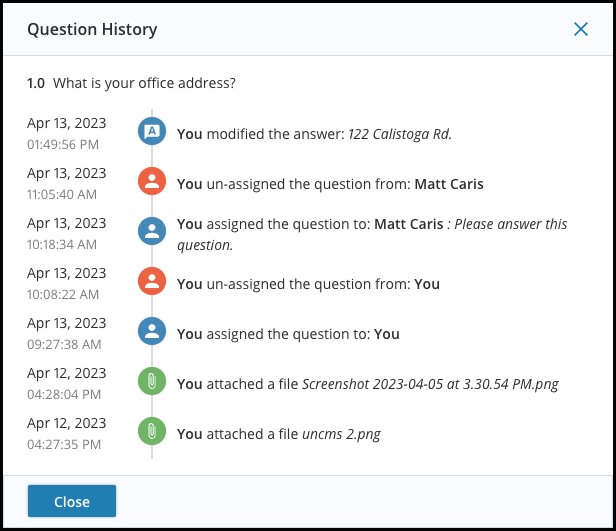Click the orange un-assigned Matt Caris icon
The height and width of the screenshot is (531, 616).
152,181
